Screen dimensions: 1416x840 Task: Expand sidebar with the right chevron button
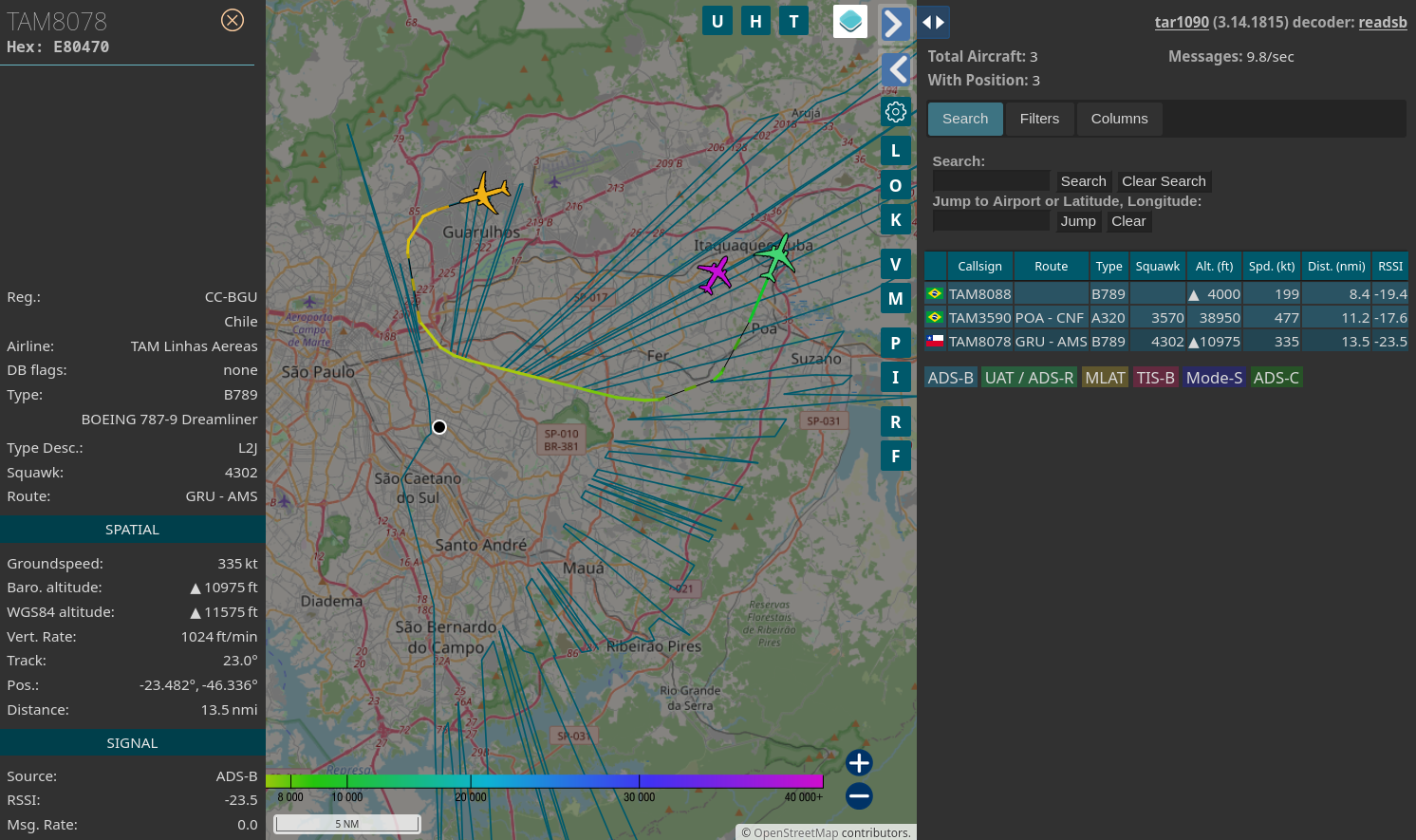(x=895, y=23)
